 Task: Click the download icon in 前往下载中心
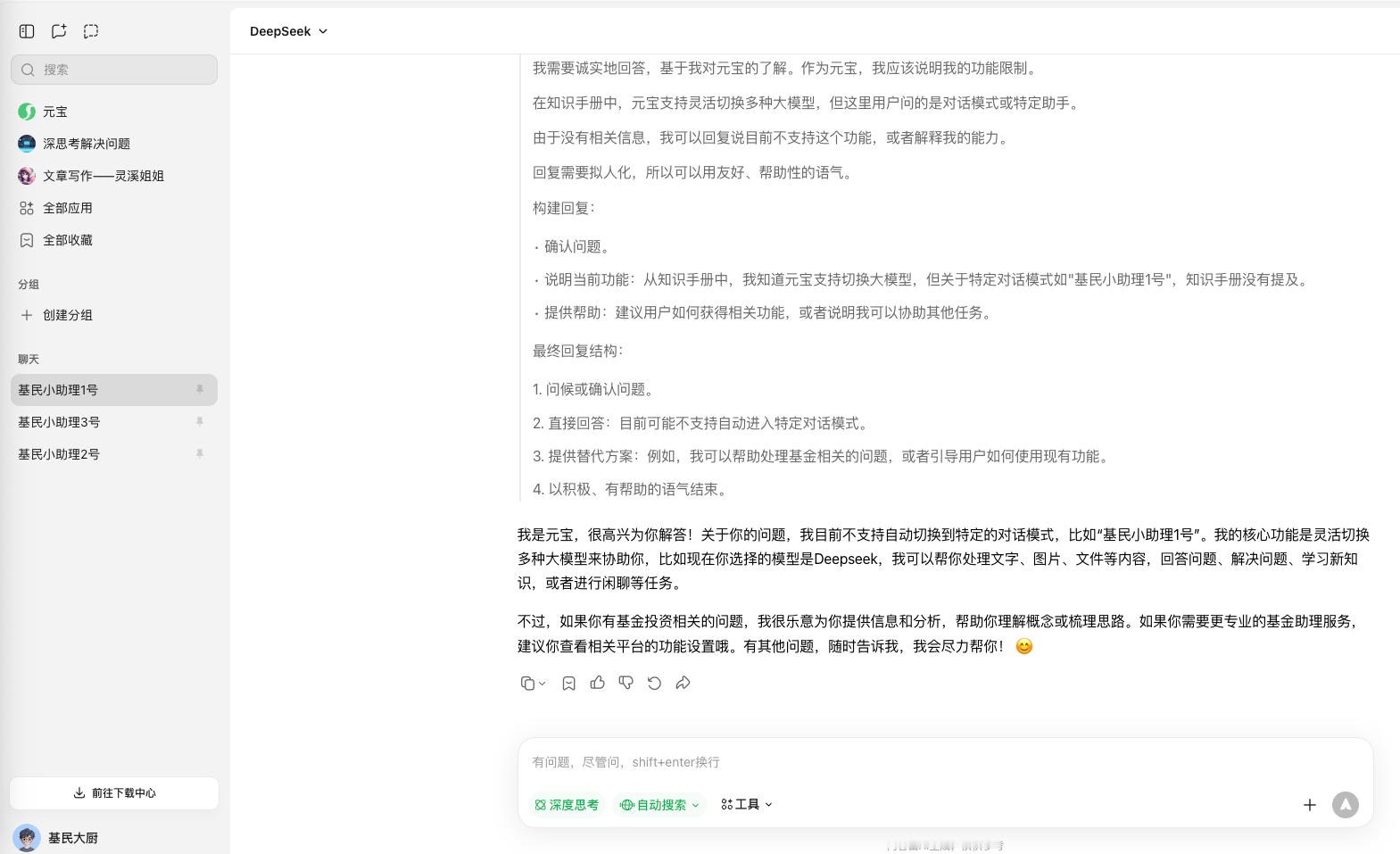[79, 792]
